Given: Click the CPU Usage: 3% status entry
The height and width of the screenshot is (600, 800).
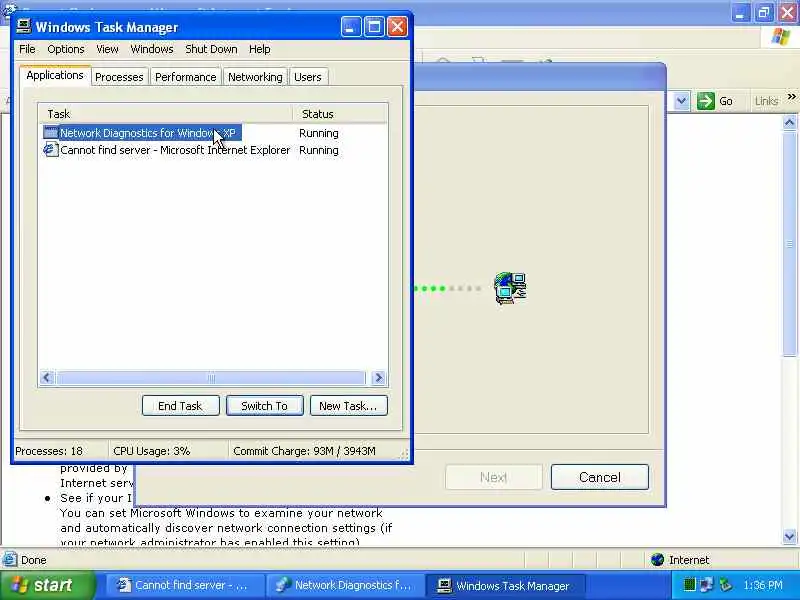Looking at the screenshot, I should [x=152, y=451].
